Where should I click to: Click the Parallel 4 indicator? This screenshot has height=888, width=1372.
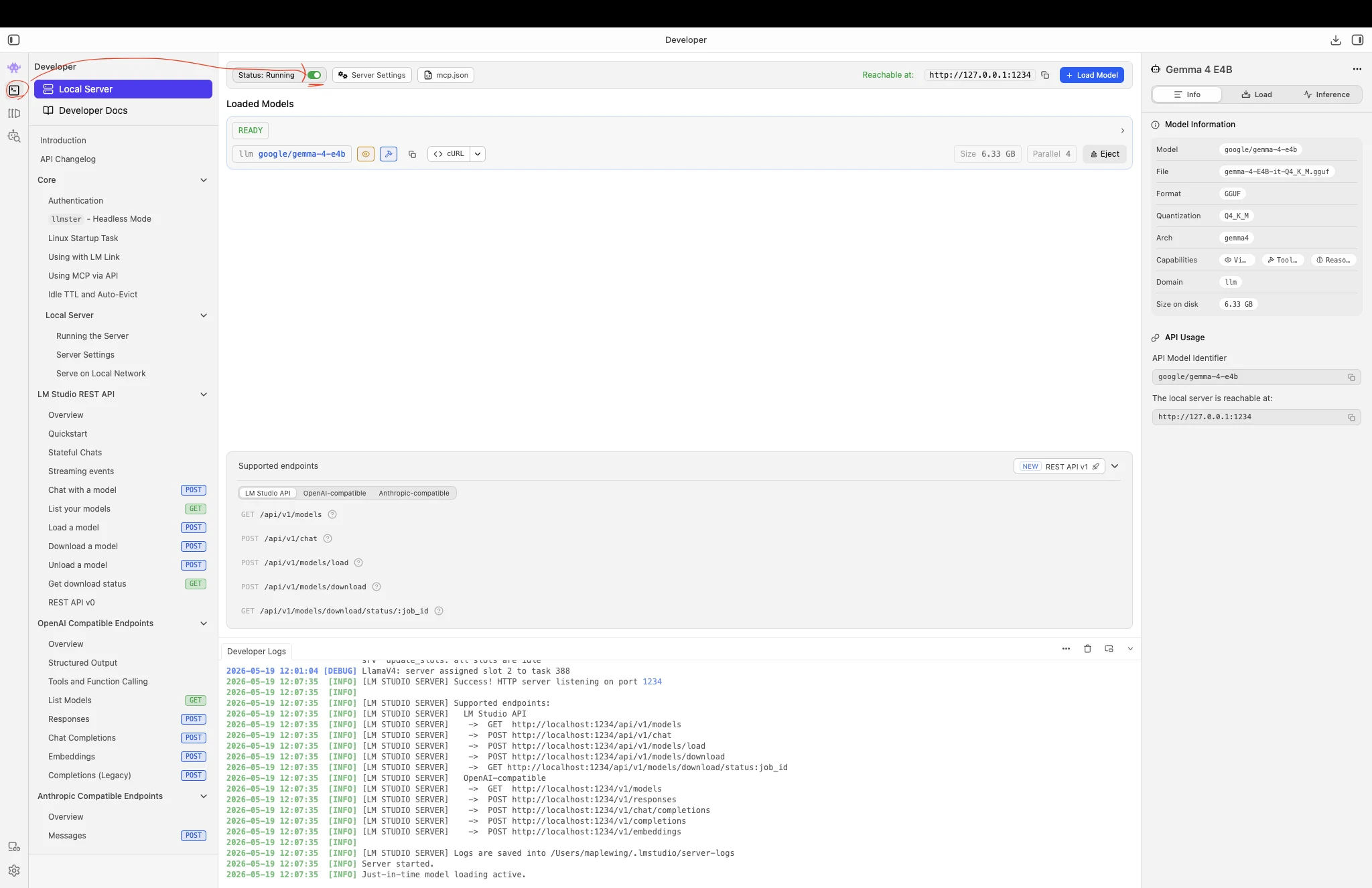[x=1052, y=154]
